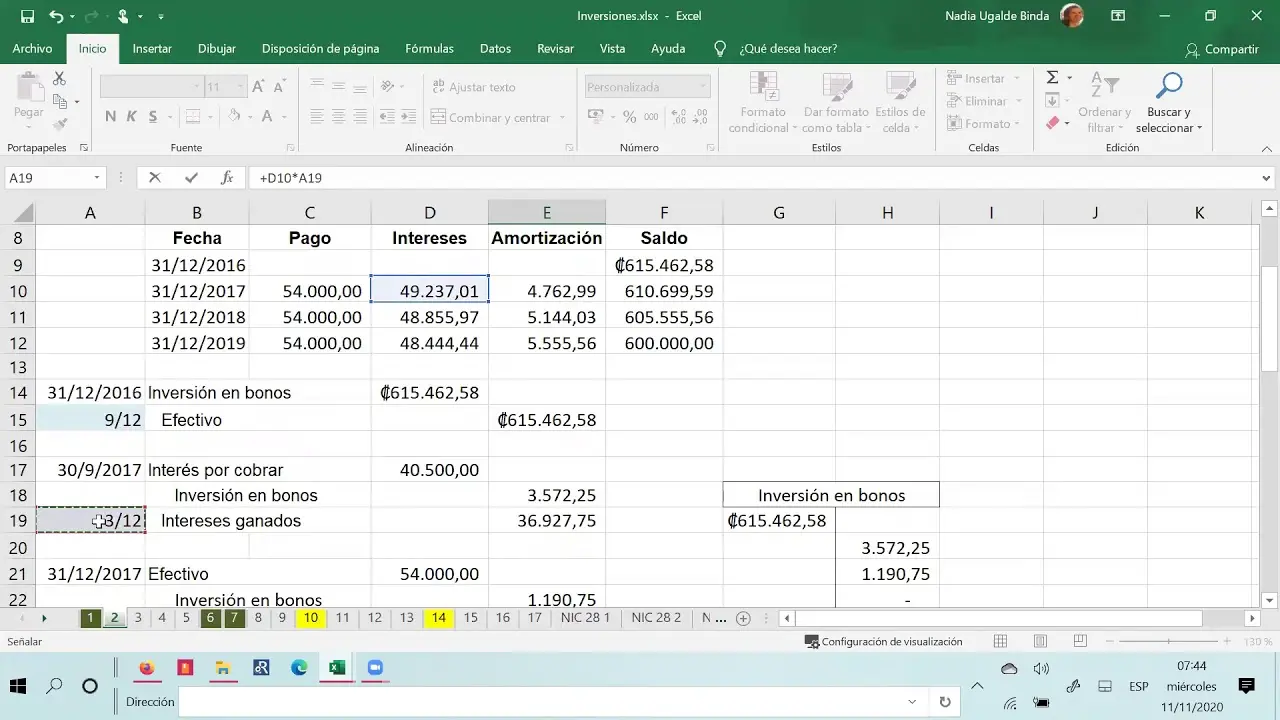This screenshot has width=1280, height=720.
Task: Clear contents with the eraser icon
Action: point(1052,124)
